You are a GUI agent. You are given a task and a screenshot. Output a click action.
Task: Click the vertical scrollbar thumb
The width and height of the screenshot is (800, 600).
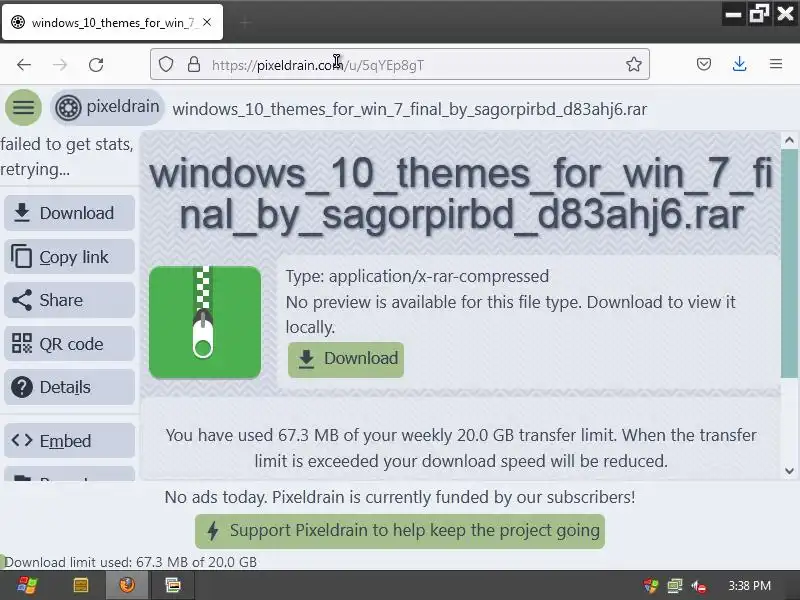point(789,263)
